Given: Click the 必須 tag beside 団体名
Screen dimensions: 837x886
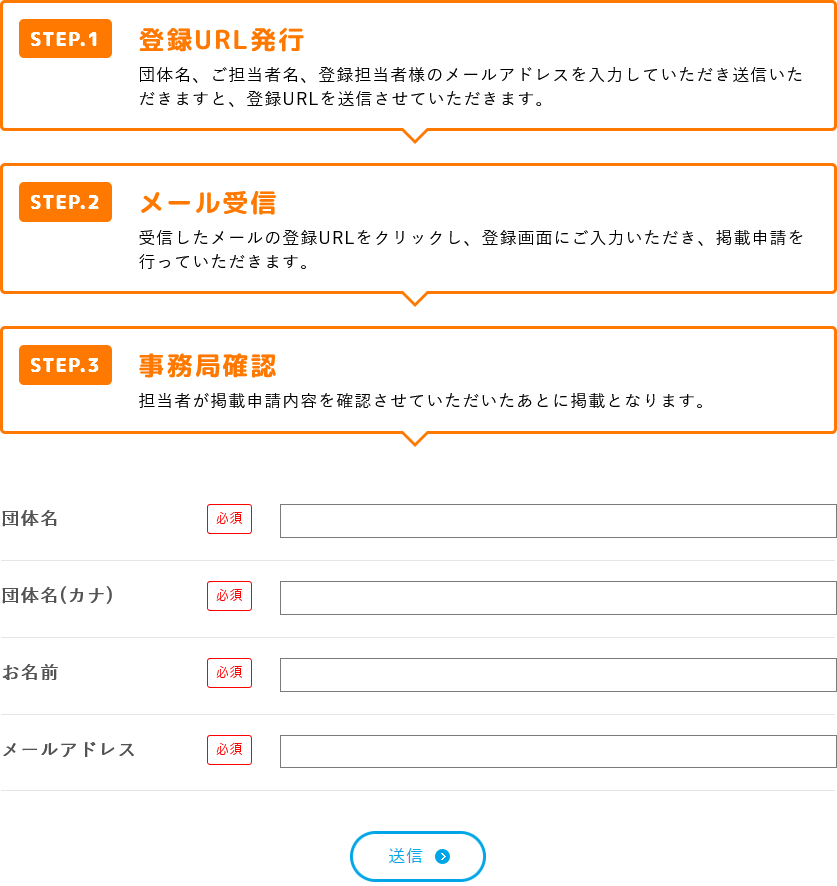Looking at the screenshot, I should coord(229,518).
